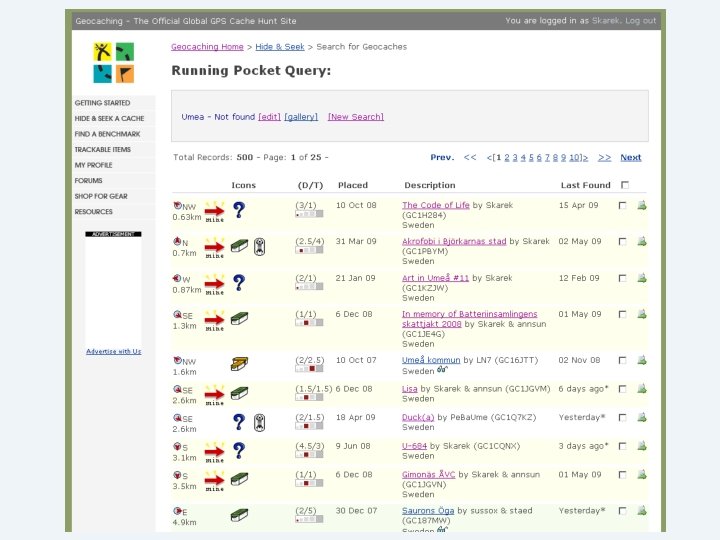Image resolution: width=720 pixels, height=540 pixels.
Task: Check the box for Umeå kommun
Action: [623, 360]
